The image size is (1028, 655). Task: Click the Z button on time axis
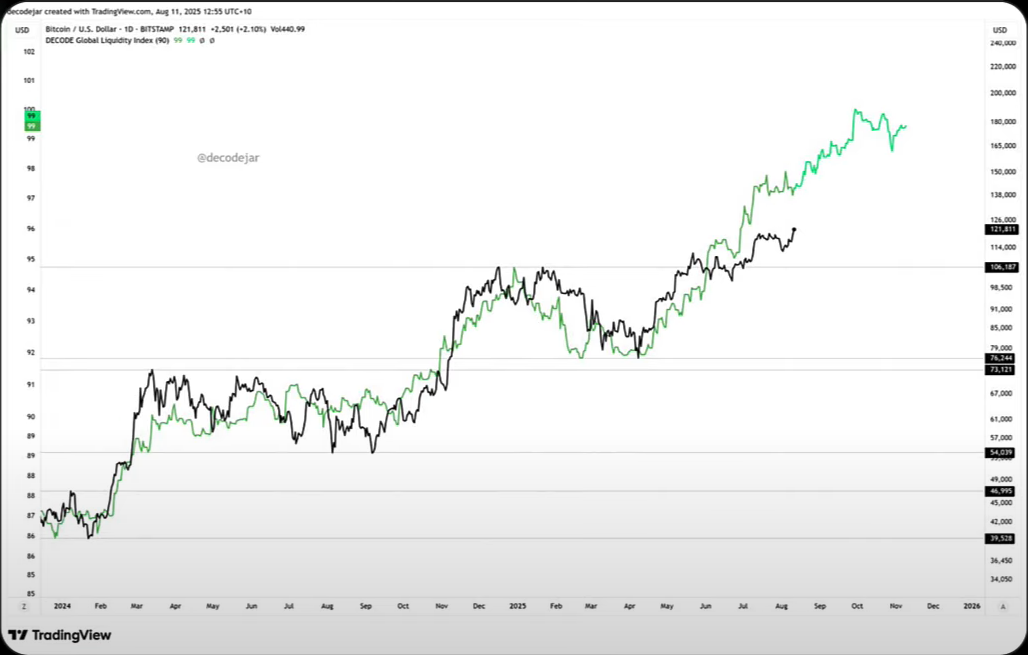23,606
